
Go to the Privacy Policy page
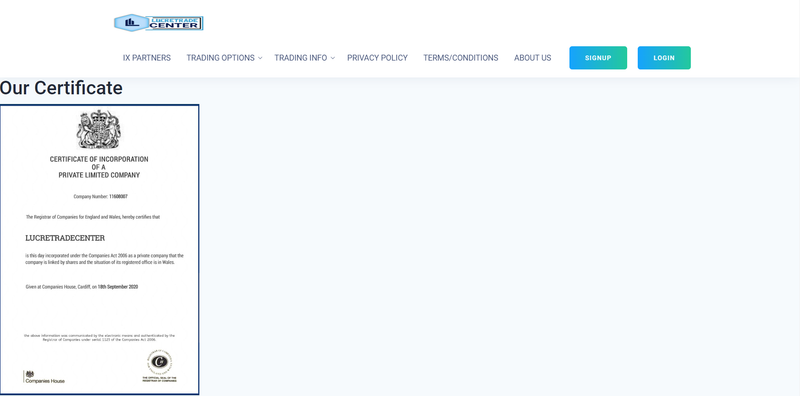click(x=378, y=58)
